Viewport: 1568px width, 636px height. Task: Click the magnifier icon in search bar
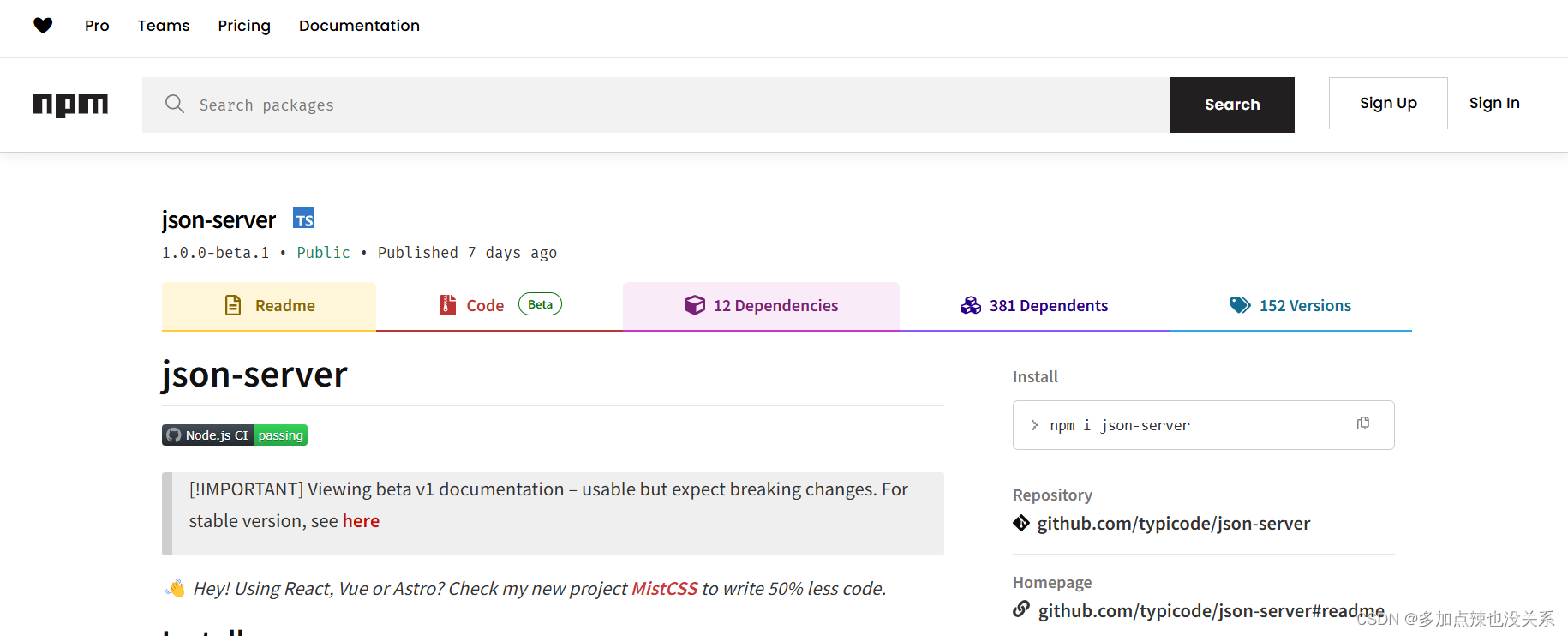175,104
